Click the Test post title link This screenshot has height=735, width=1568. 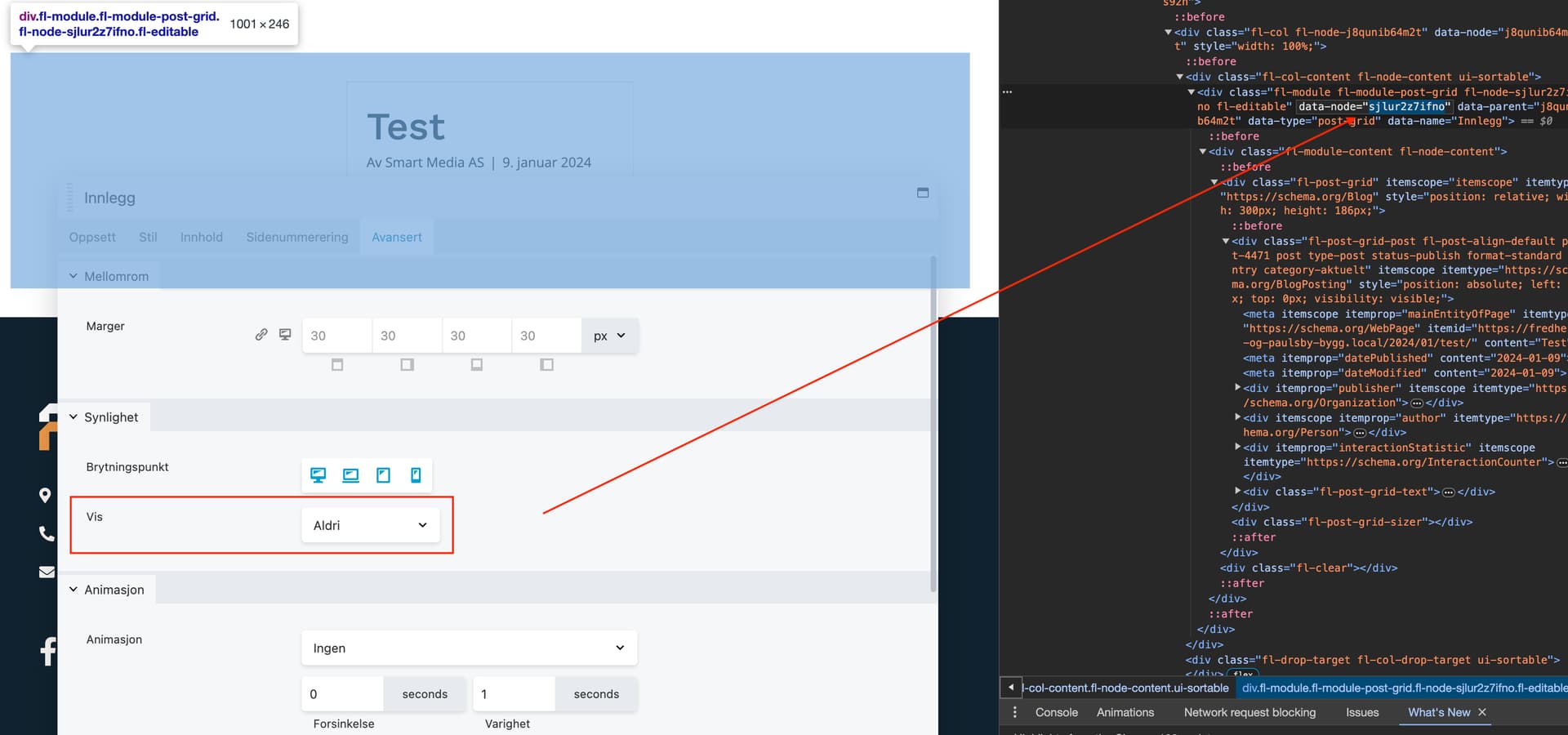coord(406,127)
